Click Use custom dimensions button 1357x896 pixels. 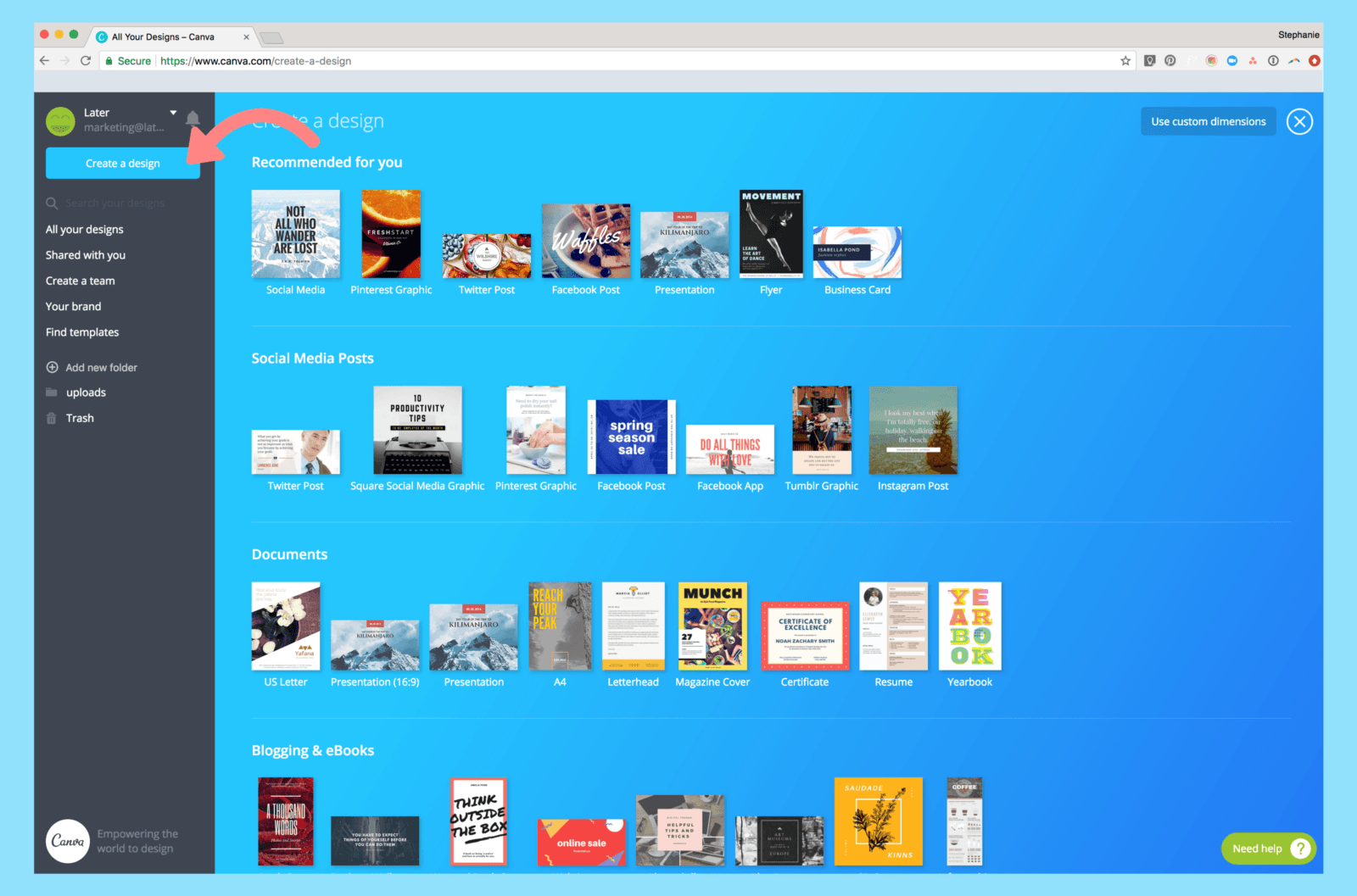pos(1208,122)
